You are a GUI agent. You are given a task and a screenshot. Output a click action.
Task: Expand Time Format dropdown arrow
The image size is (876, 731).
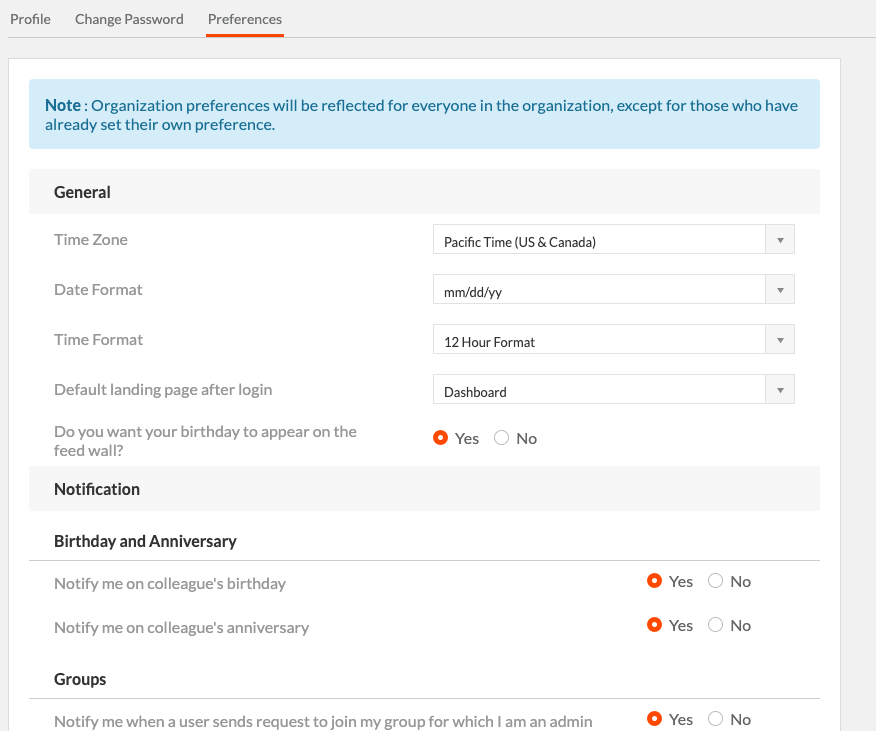780,340
